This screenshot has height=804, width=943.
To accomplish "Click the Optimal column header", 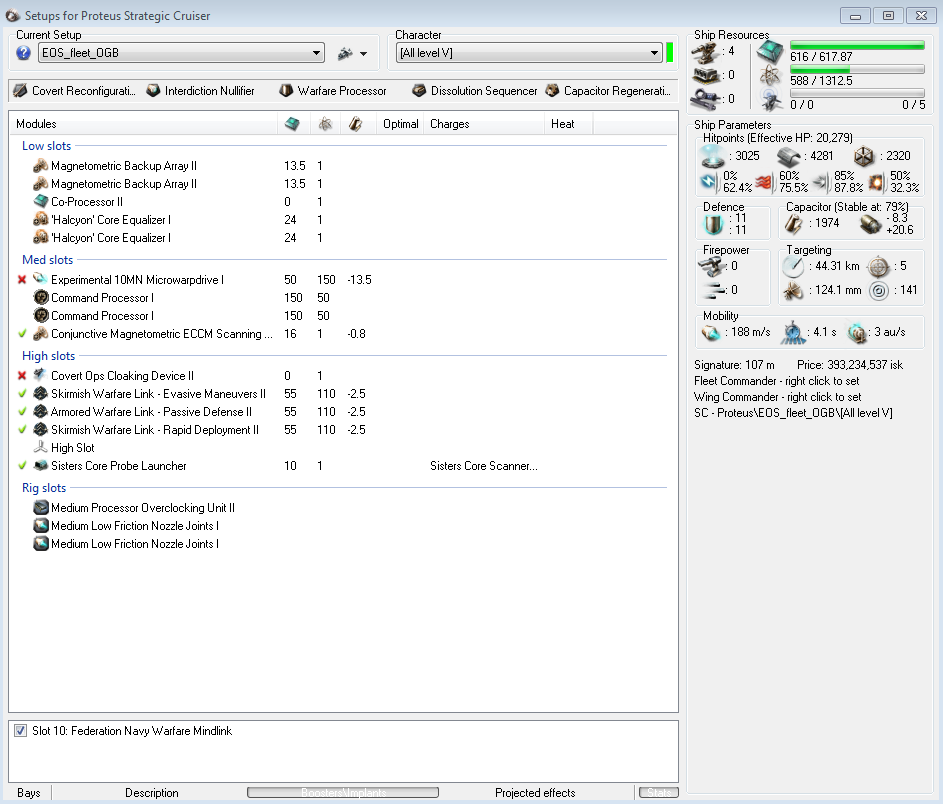I will (x=400, y=124).
